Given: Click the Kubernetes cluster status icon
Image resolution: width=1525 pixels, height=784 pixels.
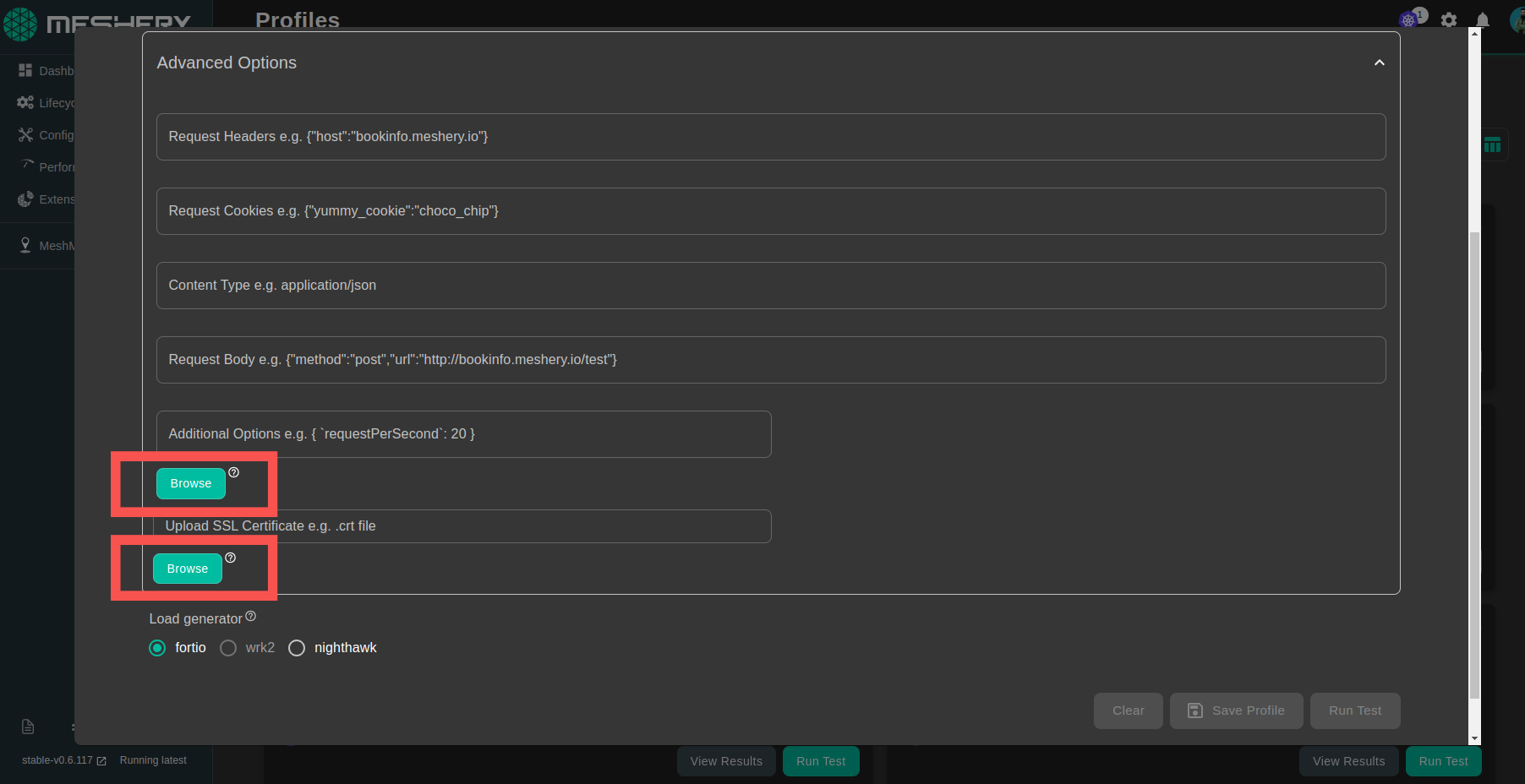Looking at the screenshot, I should click(1408, 18).
